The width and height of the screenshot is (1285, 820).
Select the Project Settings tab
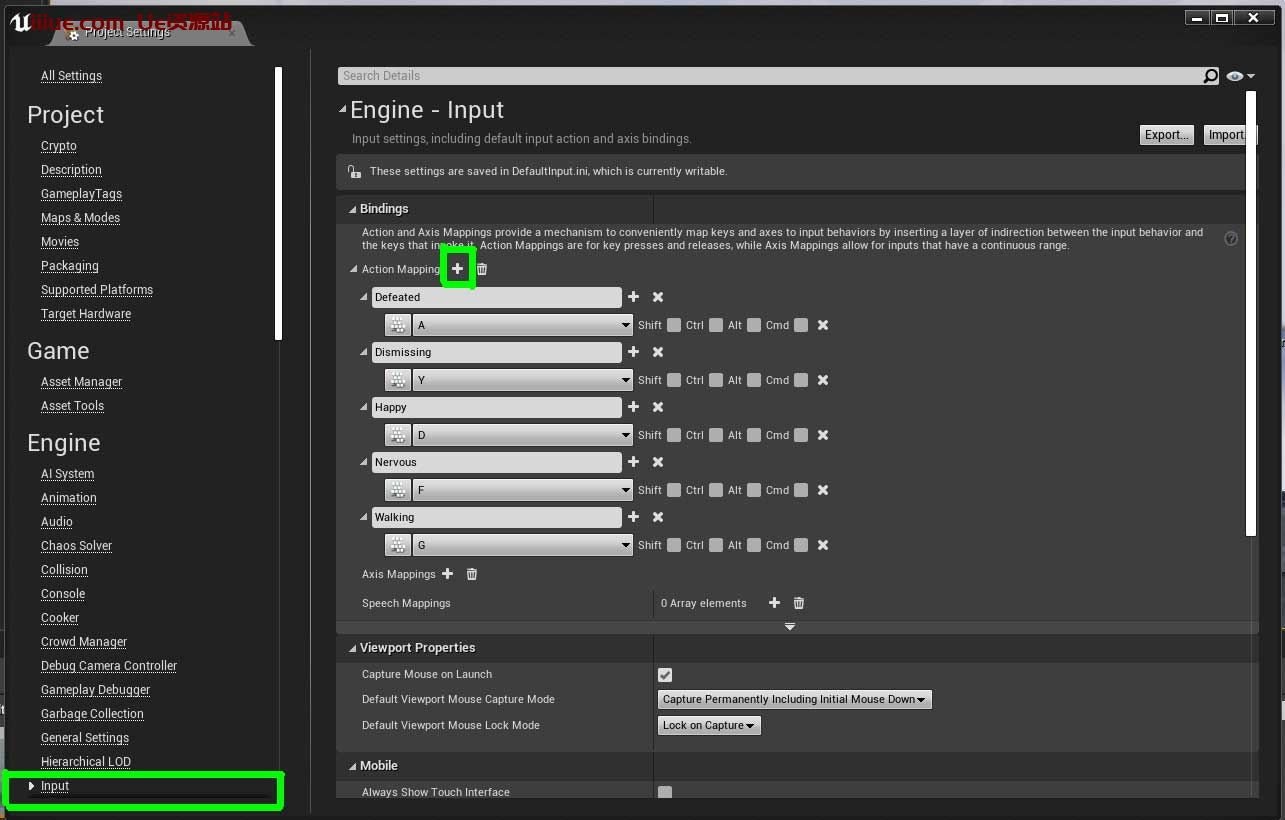click(x=127, y=32)
